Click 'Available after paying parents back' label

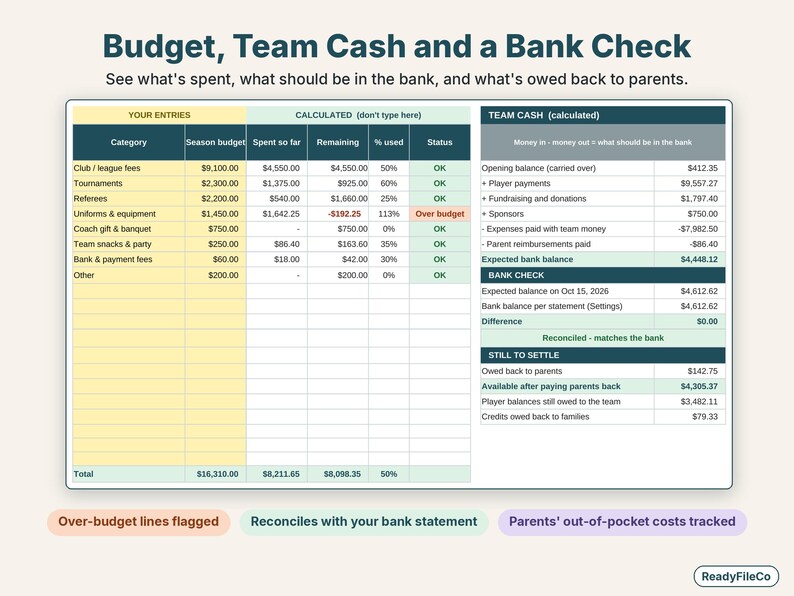pos(551,386)
